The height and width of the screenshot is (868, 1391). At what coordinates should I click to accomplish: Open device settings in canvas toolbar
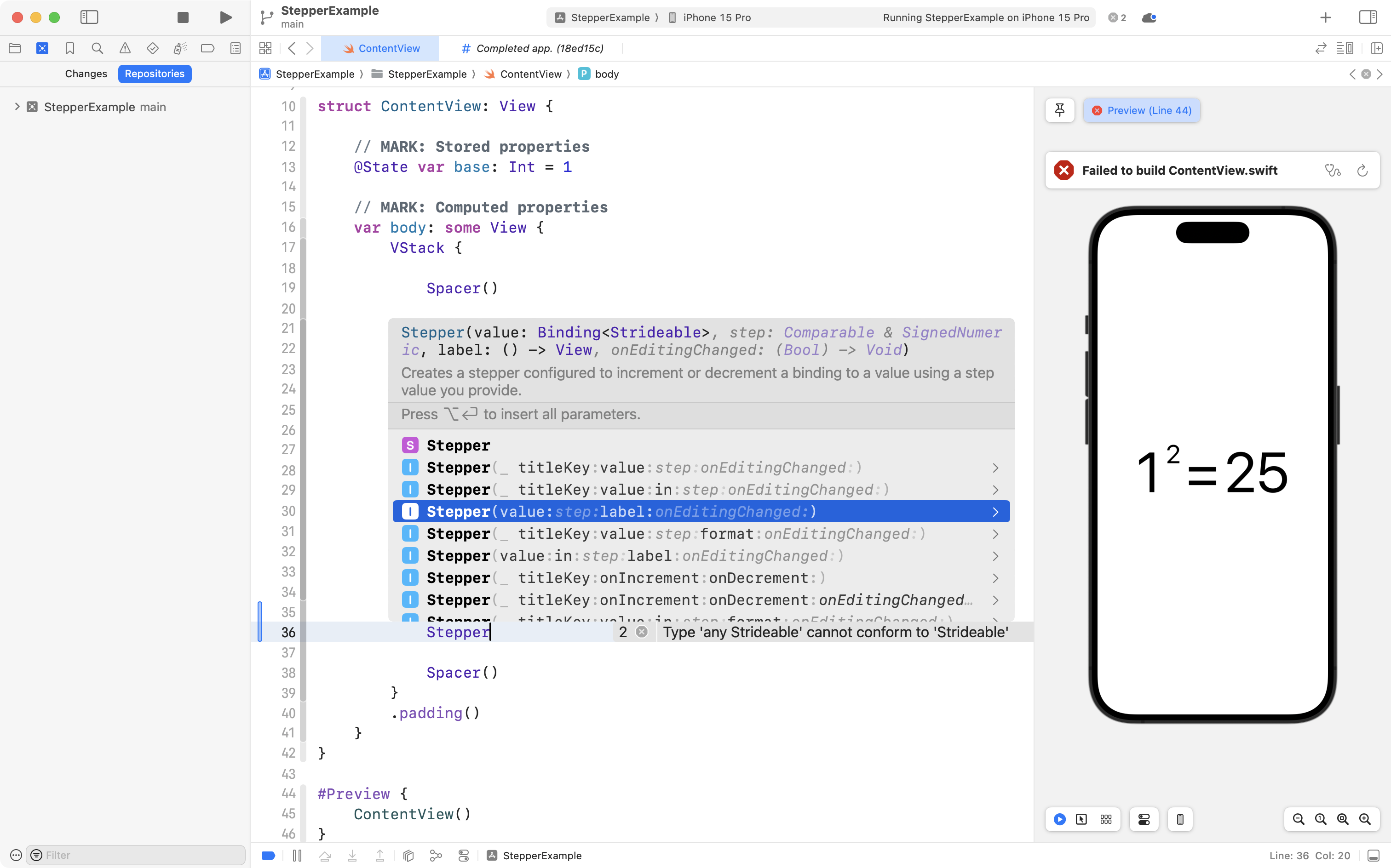(x=1143, y=819)
